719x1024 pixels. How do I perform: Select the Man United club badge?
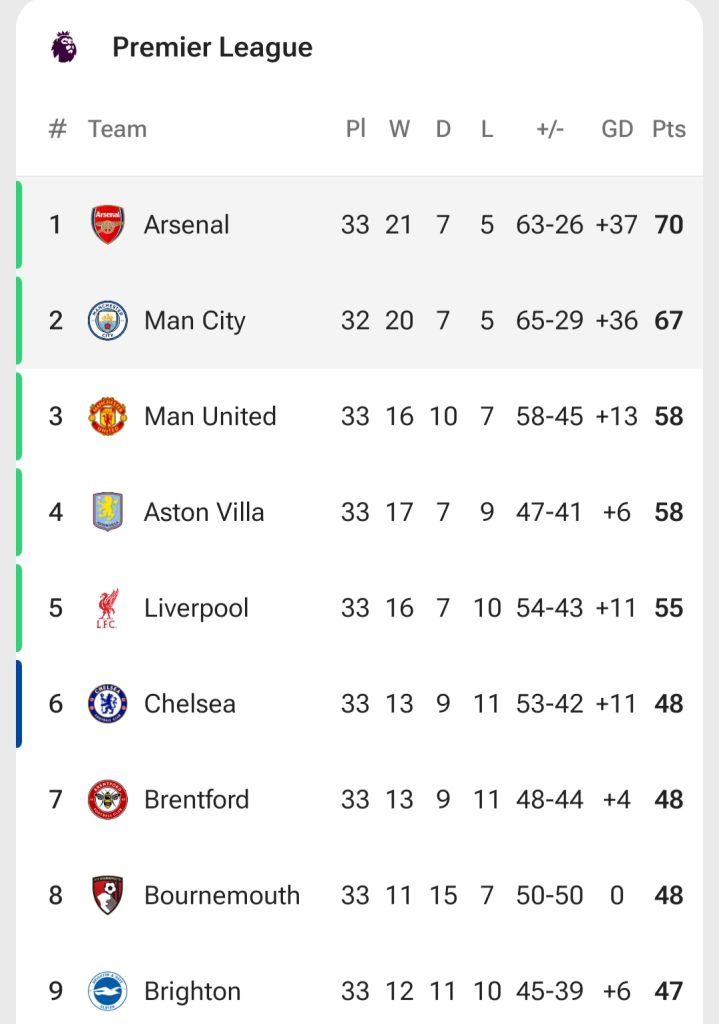point(107,416)
